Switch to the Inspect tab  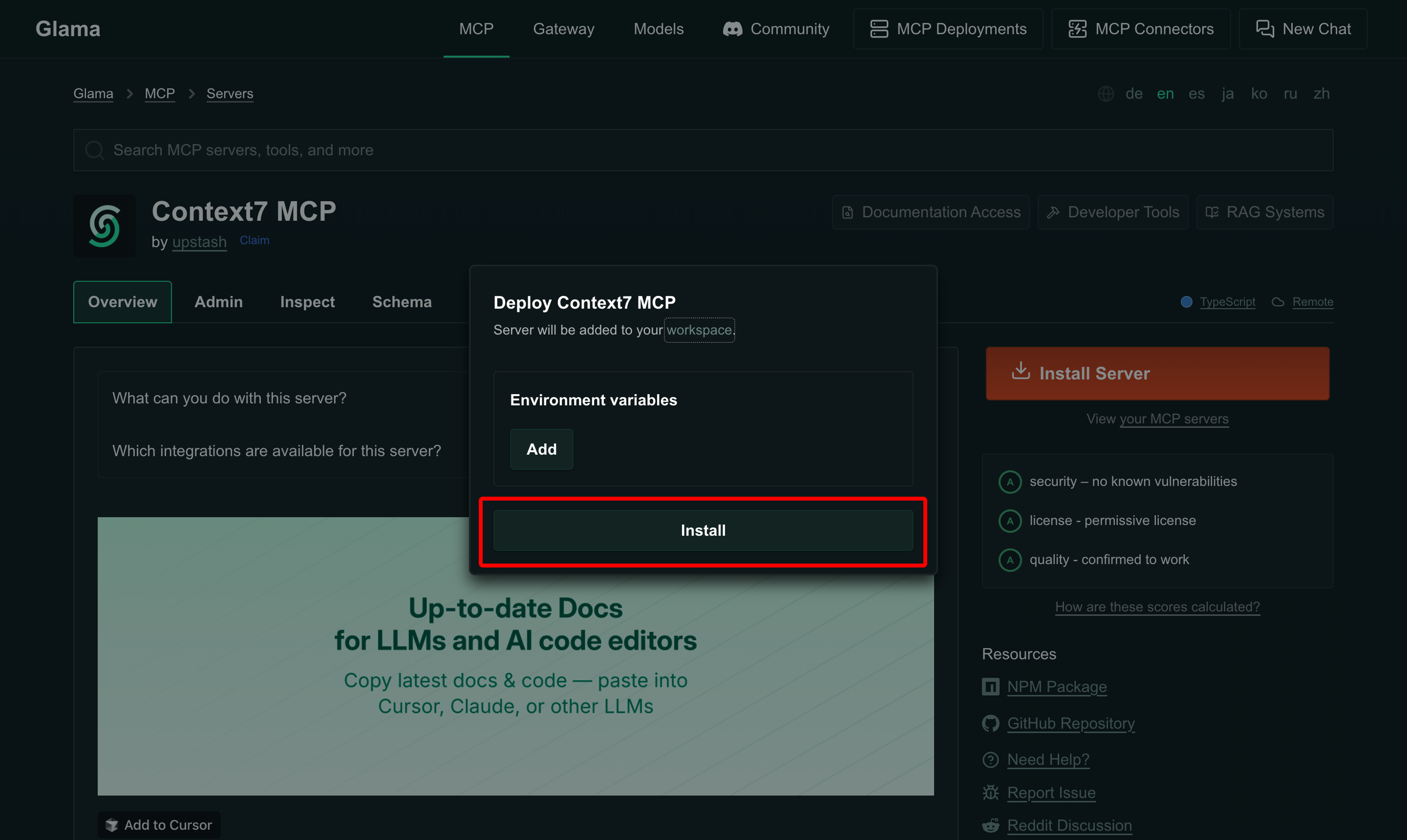click(x=307, y=302)
